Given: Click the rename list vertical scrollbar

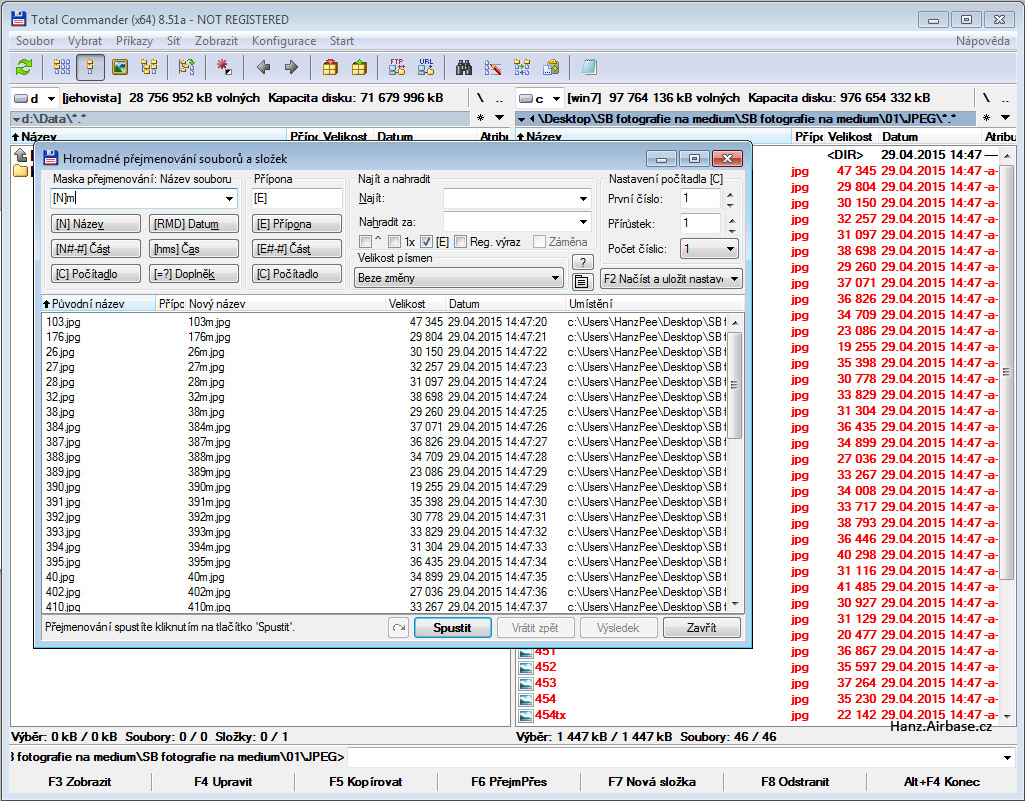Looking at the screenshot, I should (735, 464).
